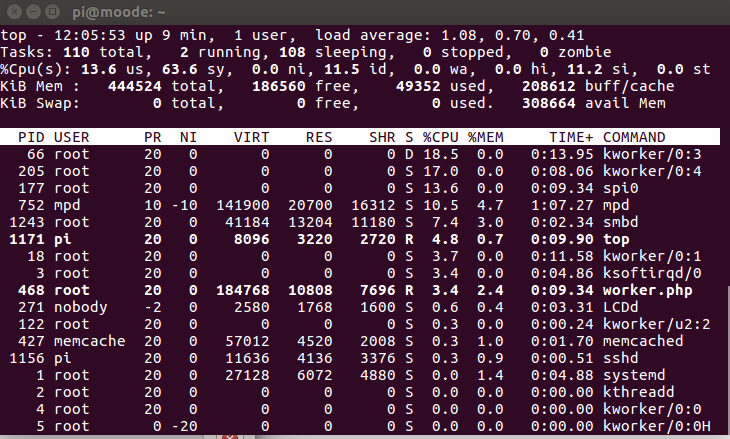Click the 'nobody' user entry
The height and width of the screenshot is (439, 730).
pyautogui.click(x=81, y=307)
